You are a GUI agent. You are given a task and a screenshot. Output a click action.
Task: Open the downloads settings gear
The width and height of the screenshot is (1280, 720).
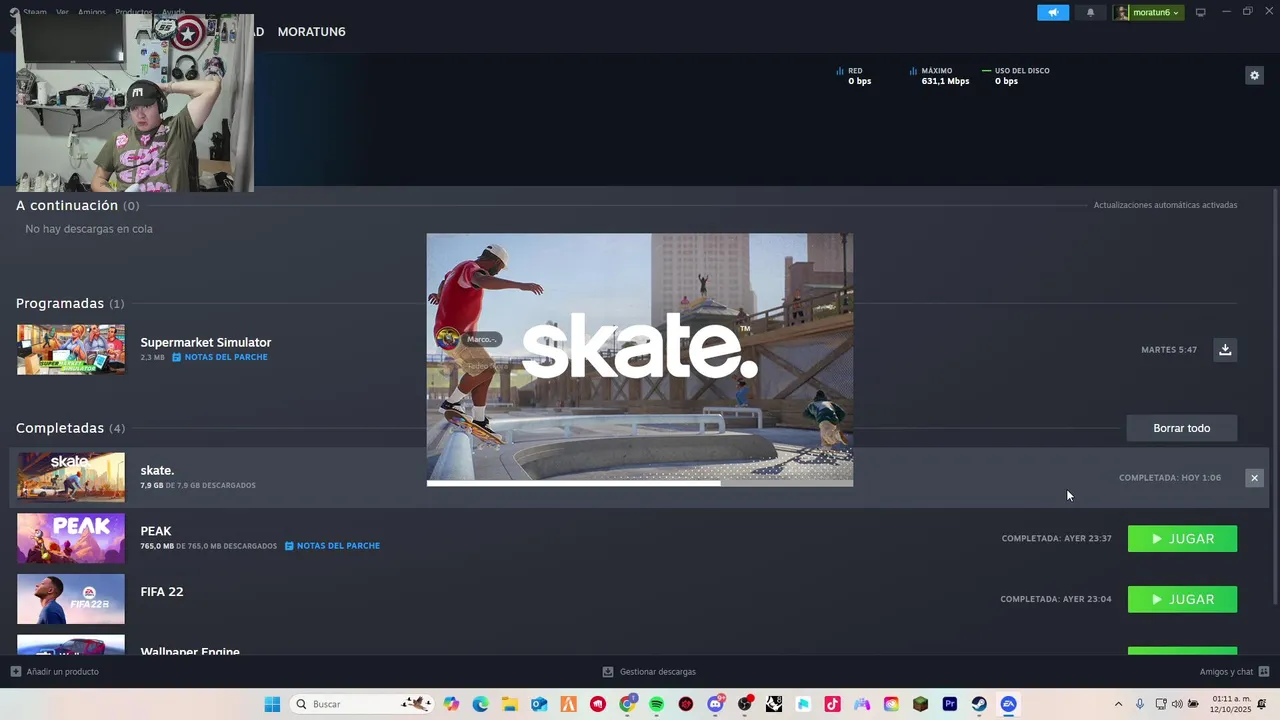tap(1254, 75)
